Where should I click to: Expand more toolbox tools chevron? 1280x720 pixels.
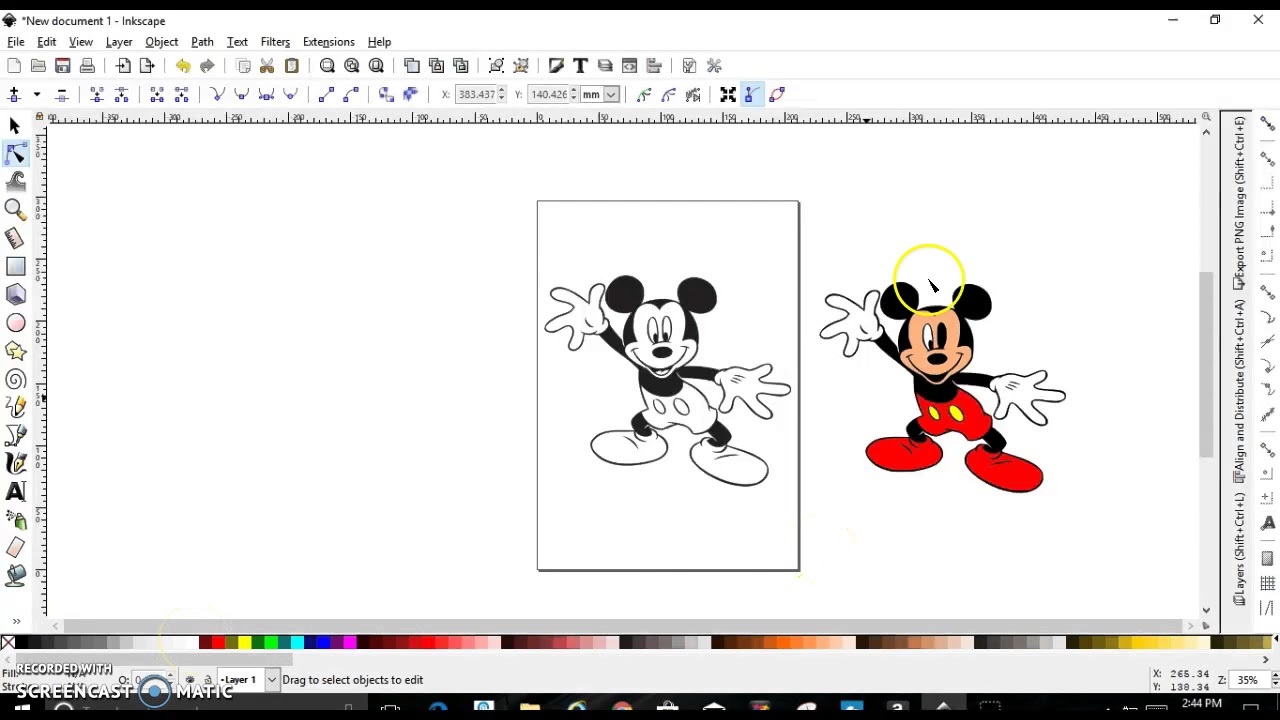coord(15,621)
